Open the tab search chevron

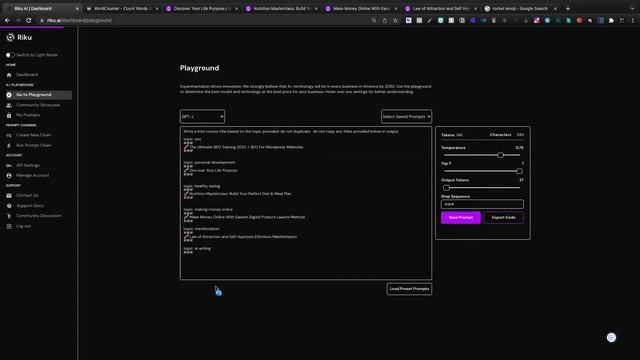632,9
